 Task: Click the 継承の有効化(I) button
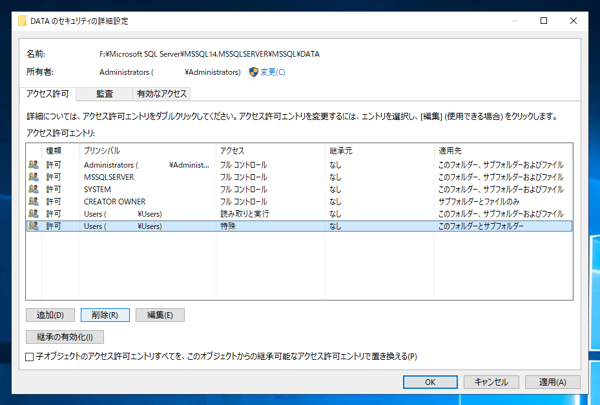coord(65,337)
